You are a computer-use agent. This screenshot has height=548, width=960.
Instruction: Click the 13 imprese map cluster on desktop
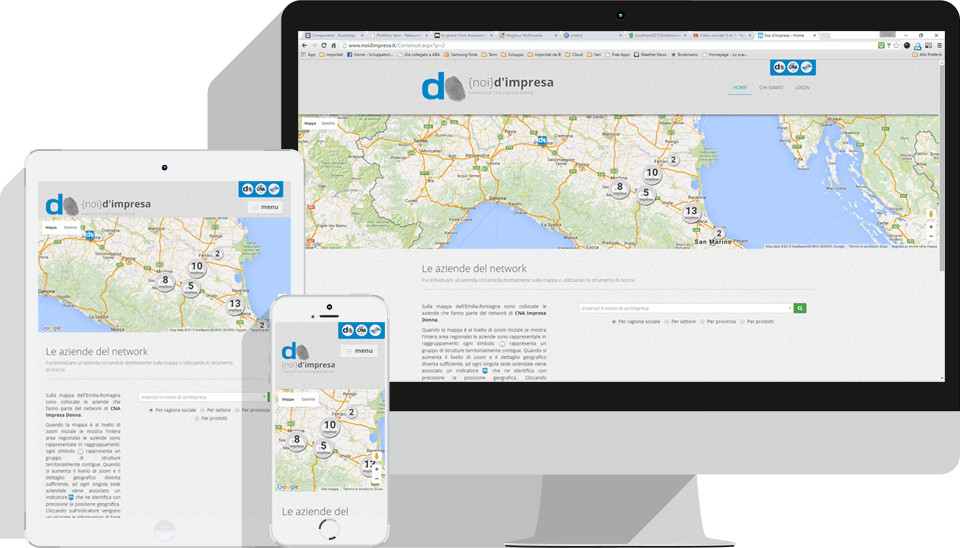point(692,211)
